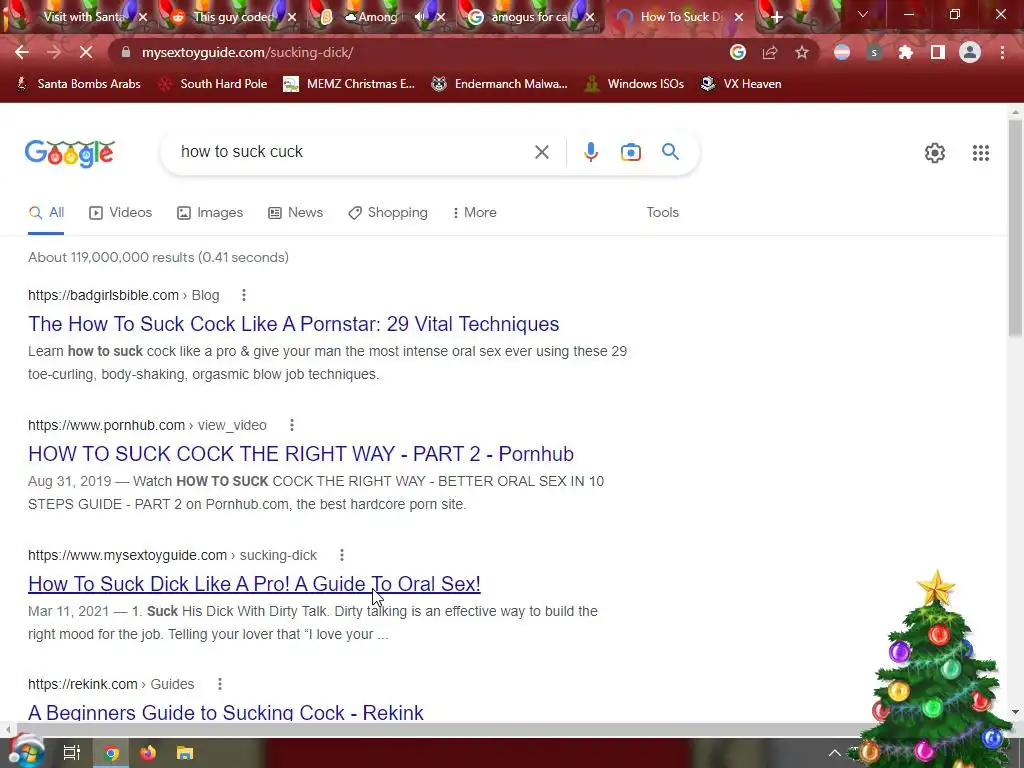
Task: Click the Chrome taskbar icon
Action: pos(112,753)
